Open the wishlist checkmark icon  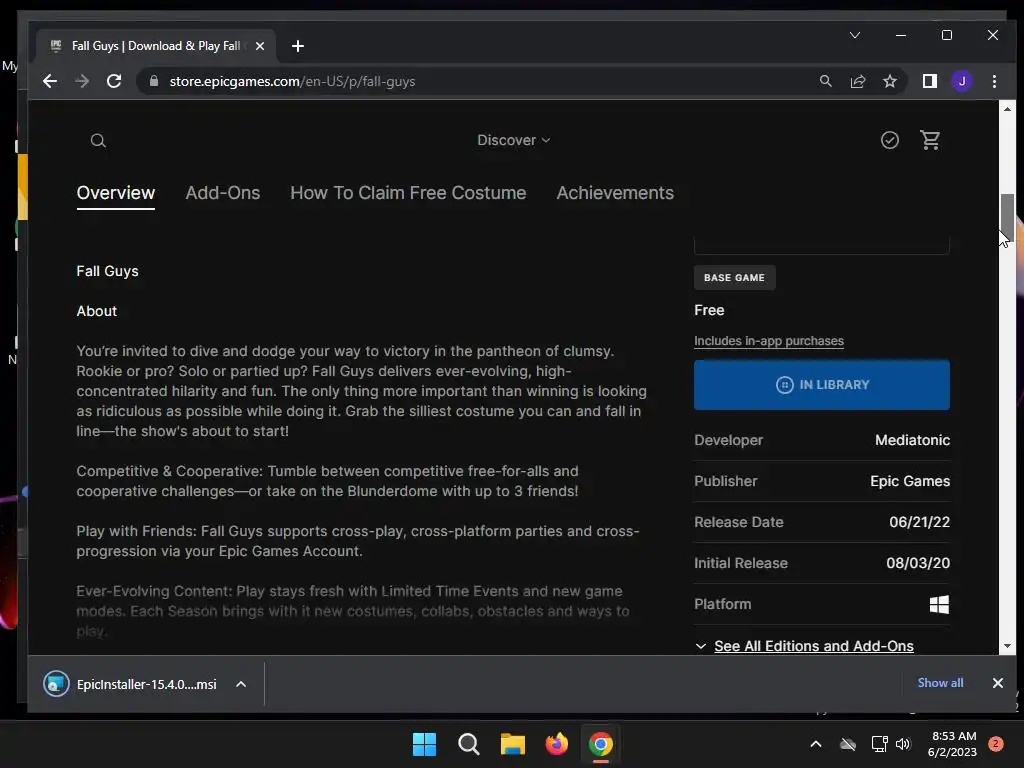889,140
